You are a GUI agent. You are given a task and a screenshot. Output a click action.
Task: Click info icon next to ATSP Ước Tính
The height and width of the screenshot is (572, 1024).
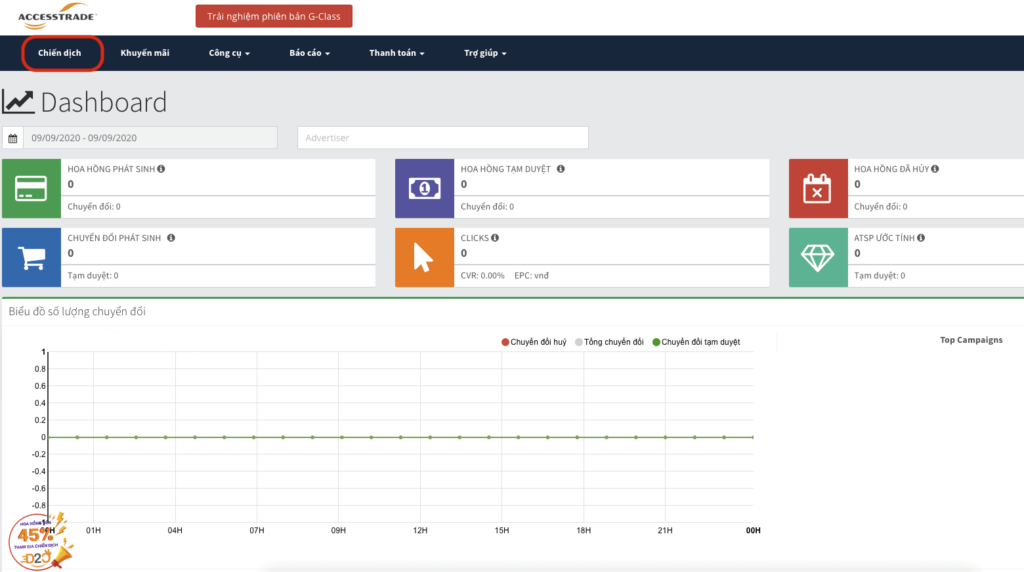(x=921, y=238)
